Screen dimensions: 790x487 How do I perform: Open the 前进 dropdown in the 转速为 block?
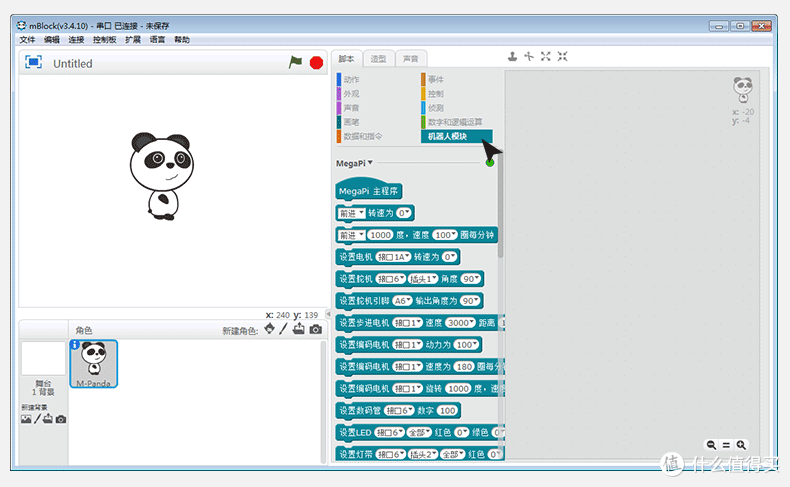(352, 213)
